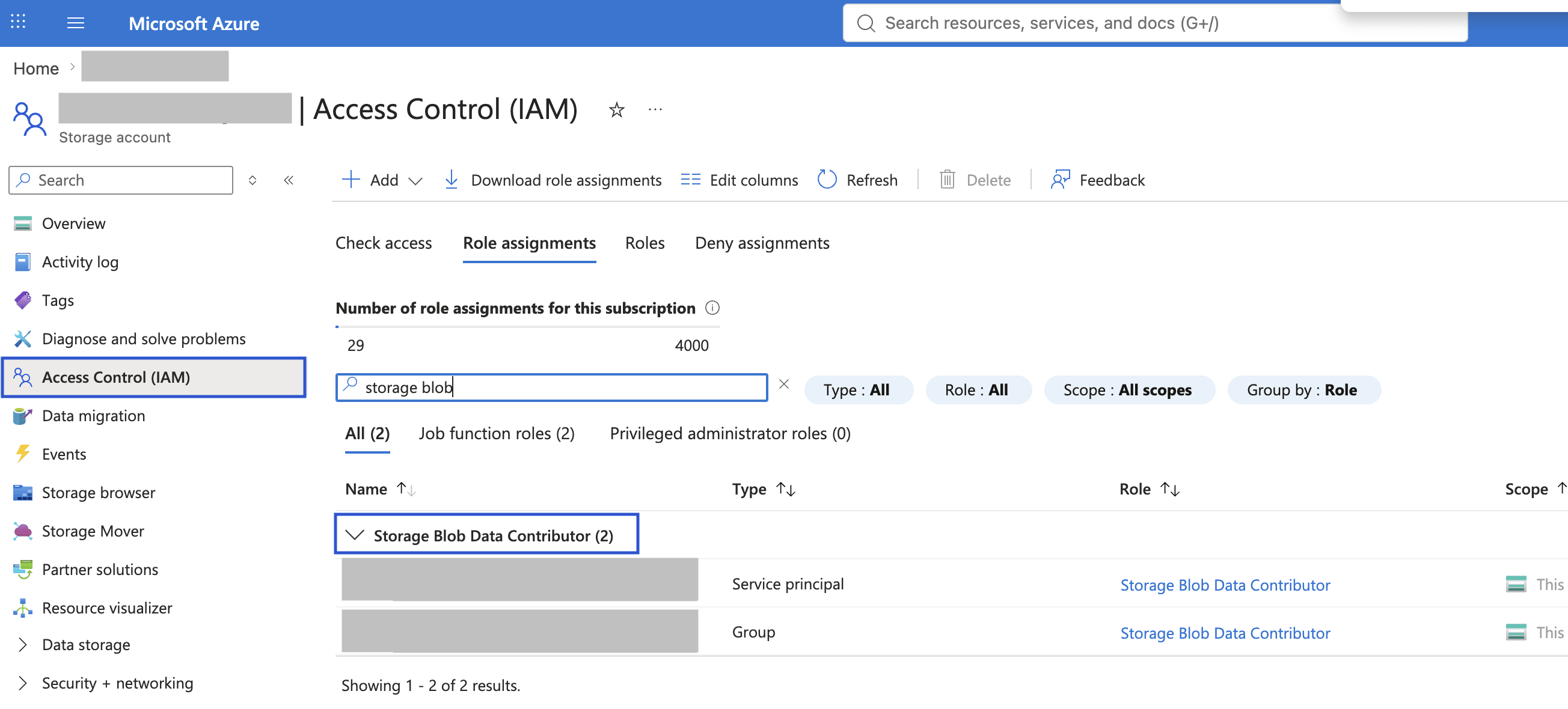Select Privileged administrator roles (0) sub-tab
The image size is (1568, 709).
pyautogui.click(x=730, y=434)
